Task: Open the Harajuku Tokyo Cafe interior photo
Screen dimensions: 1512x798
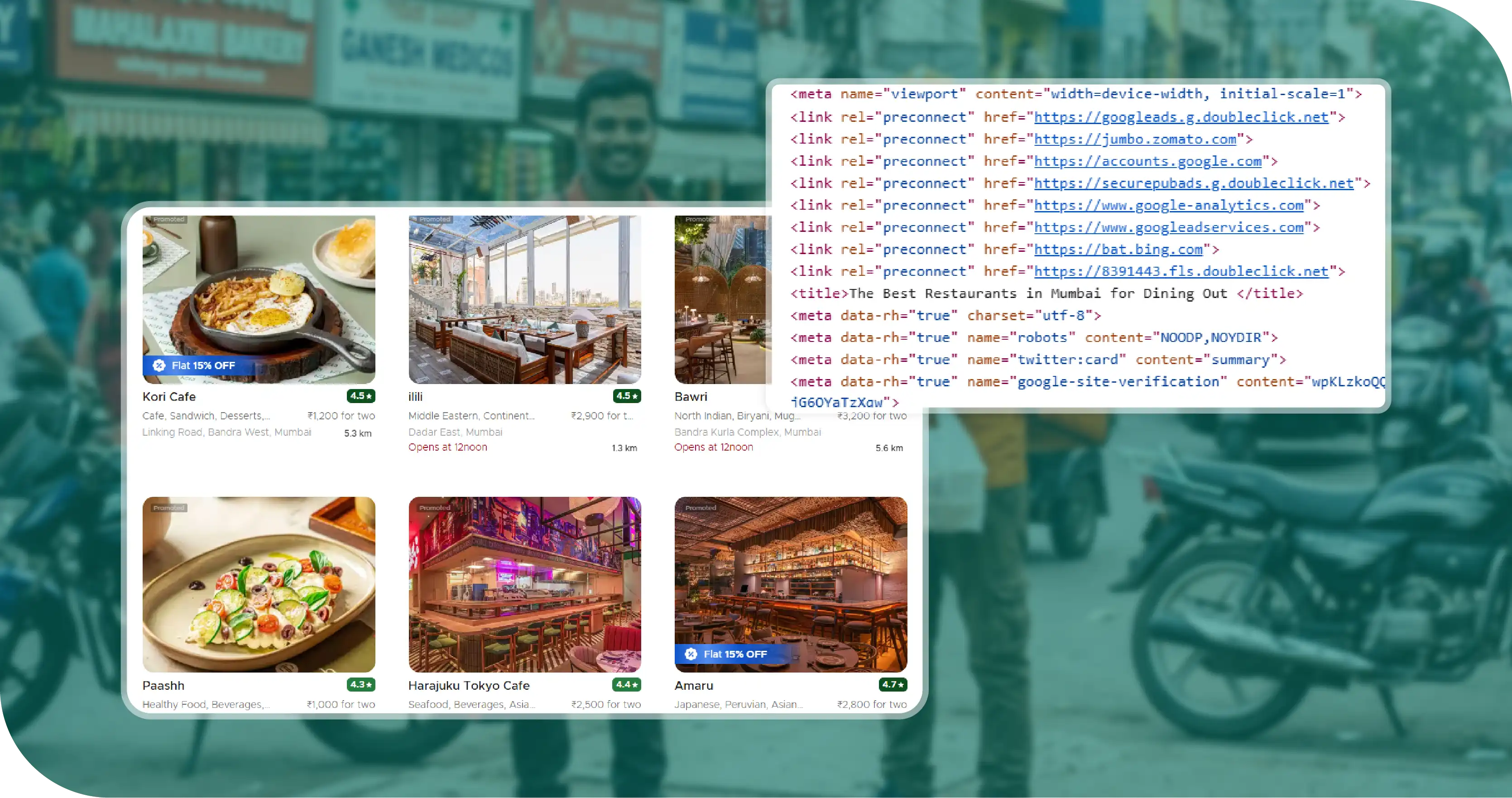Action: click(525, 585)
